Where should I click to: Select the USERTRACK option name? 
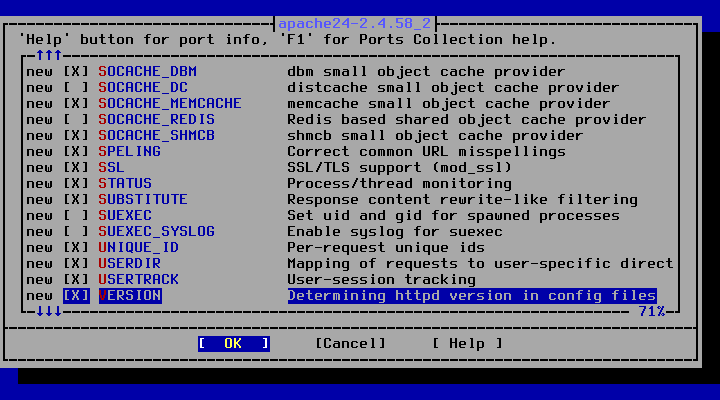coord(139,280)
